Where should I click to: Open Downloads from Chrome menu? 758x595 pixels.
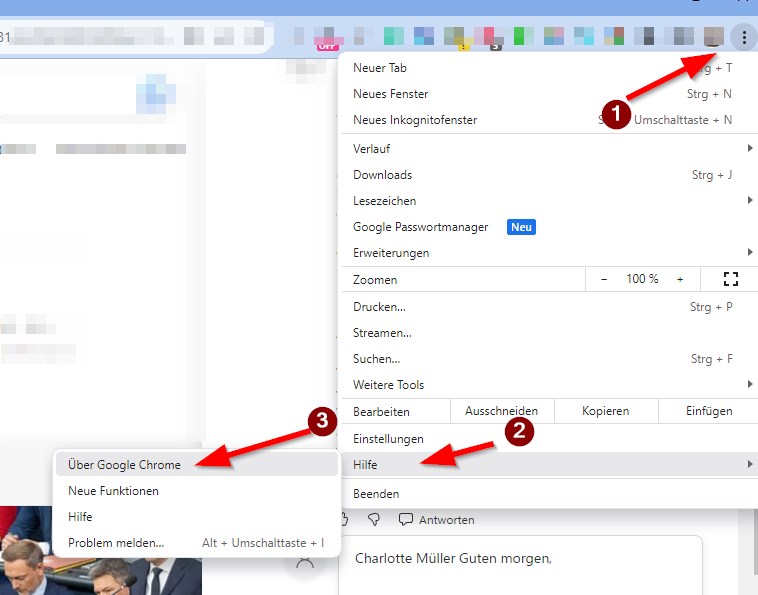click(549, 175)
